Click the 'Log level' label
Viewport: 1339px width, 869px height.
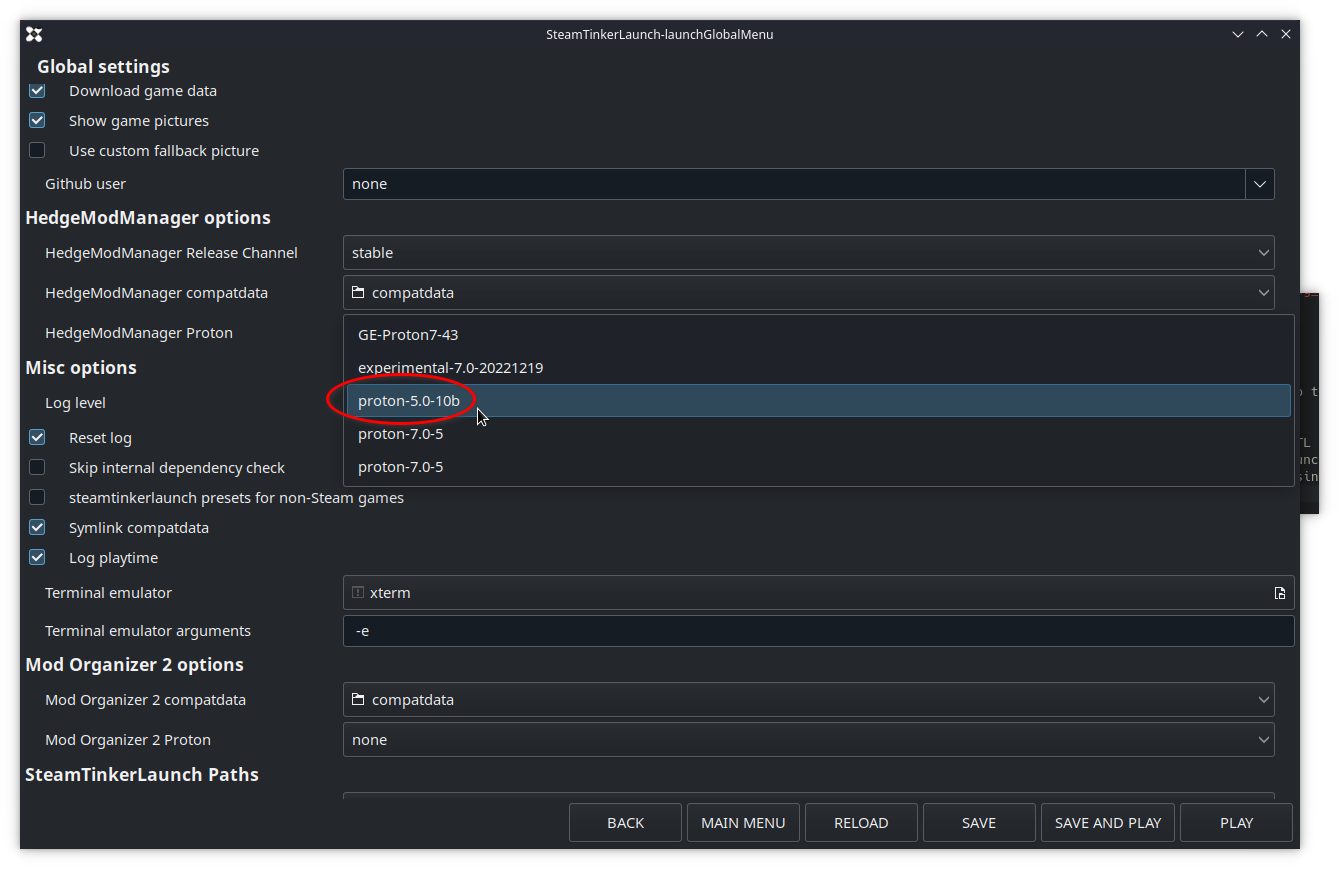click(x=75, y=403)
